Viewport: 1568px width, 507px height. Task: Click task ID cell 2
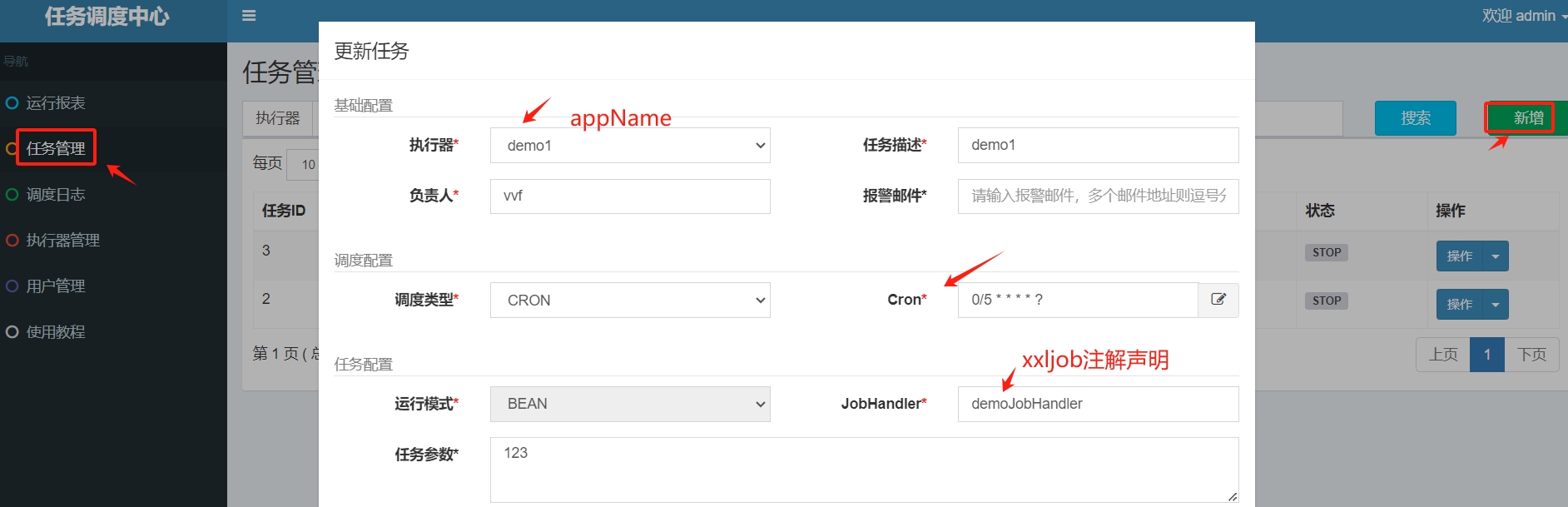point(266,299)
